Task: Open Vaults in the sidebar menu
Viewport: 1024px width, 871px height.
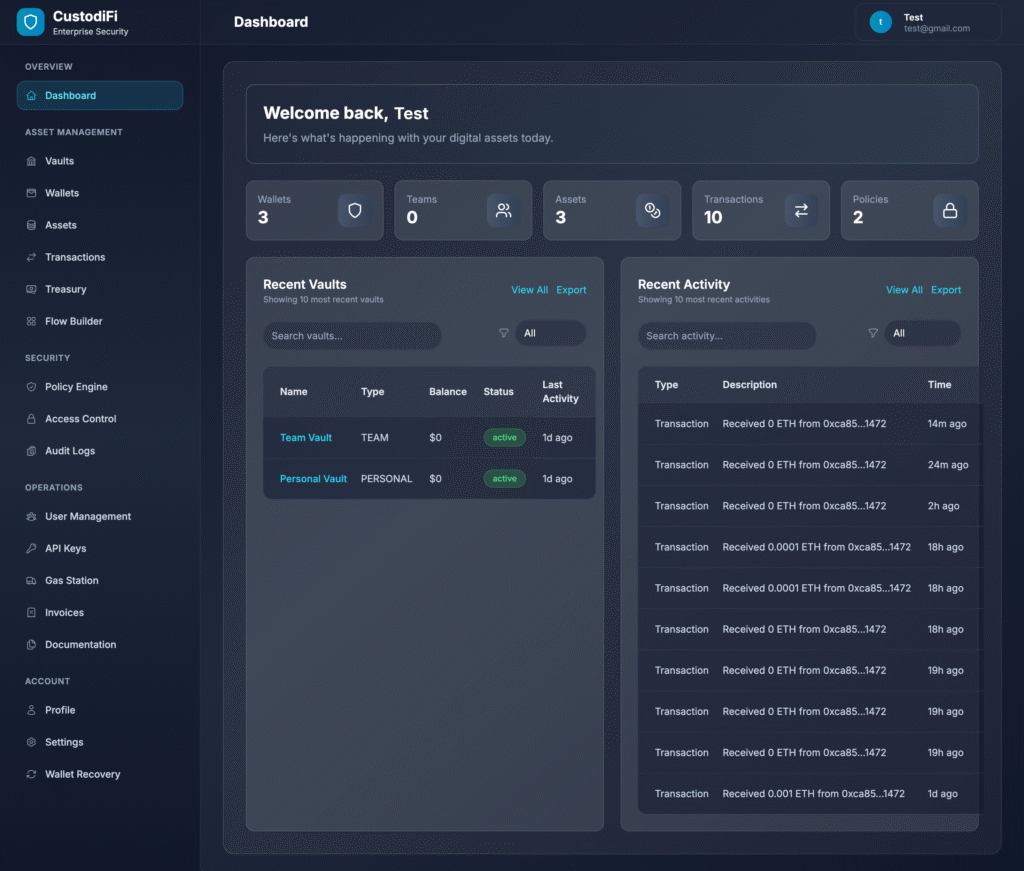Action: coord(99,161)
